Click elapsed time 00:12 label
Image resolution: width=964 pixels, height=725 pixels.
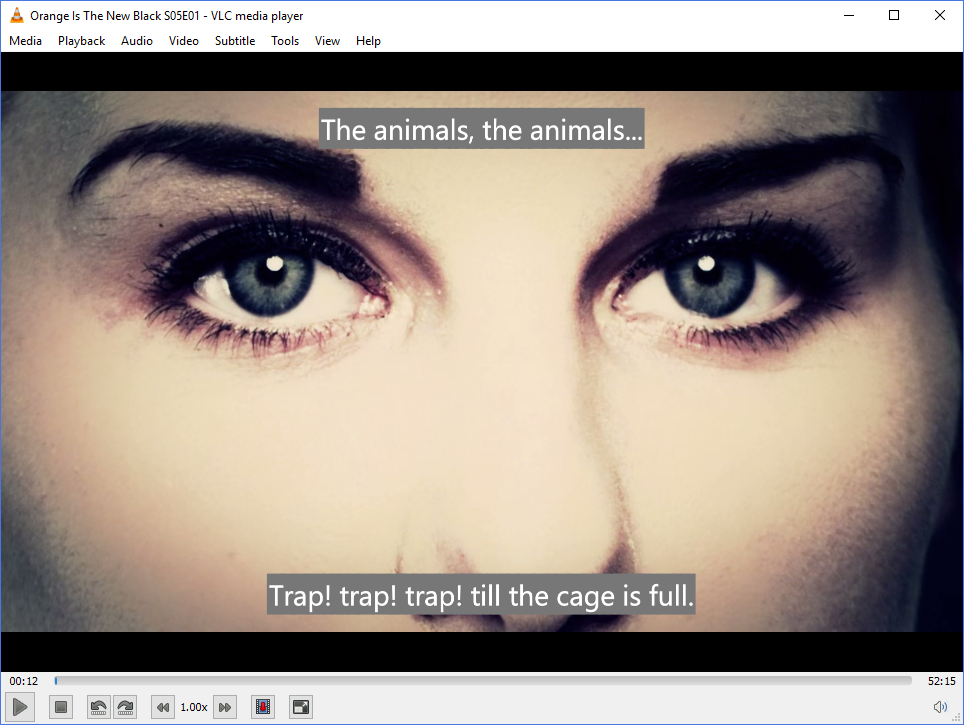click(x=23, y=681)
